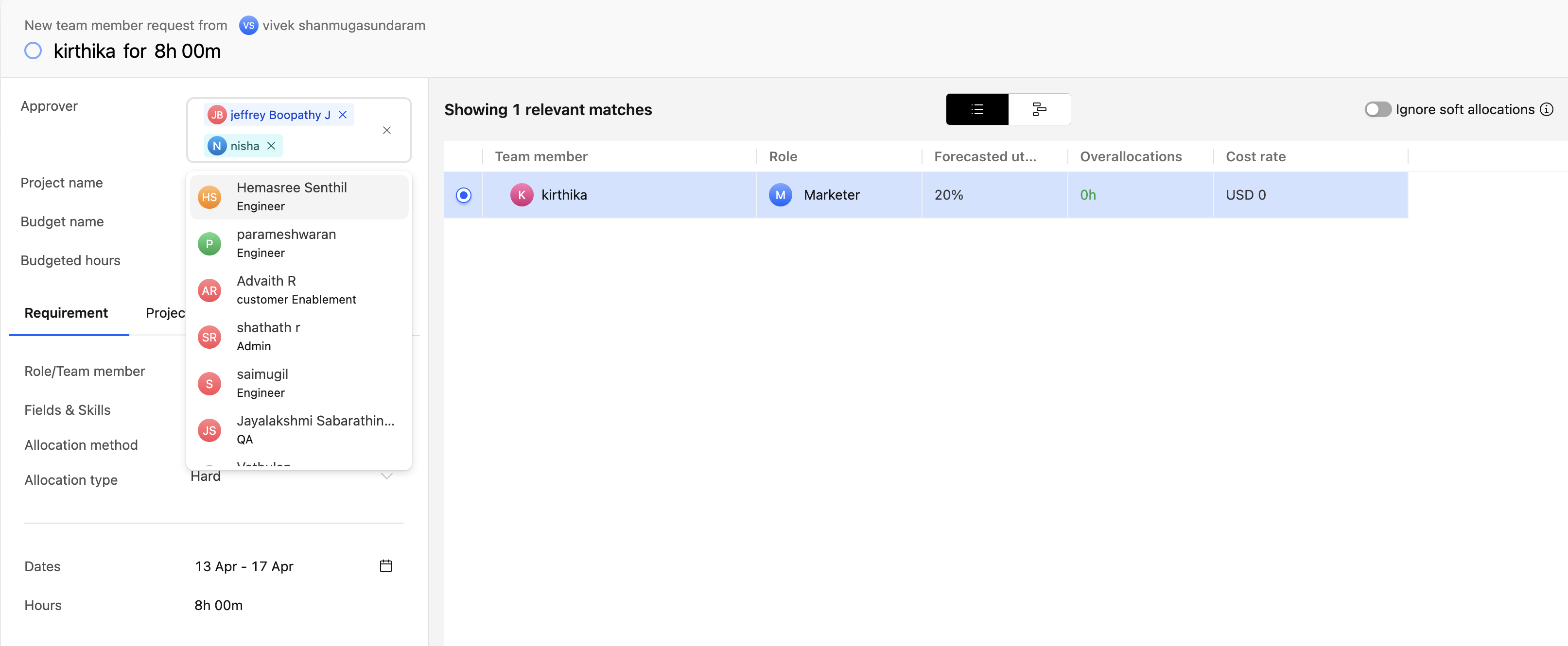Clear all approvers with X icon

pyautogui.click(x=386, y=130)
